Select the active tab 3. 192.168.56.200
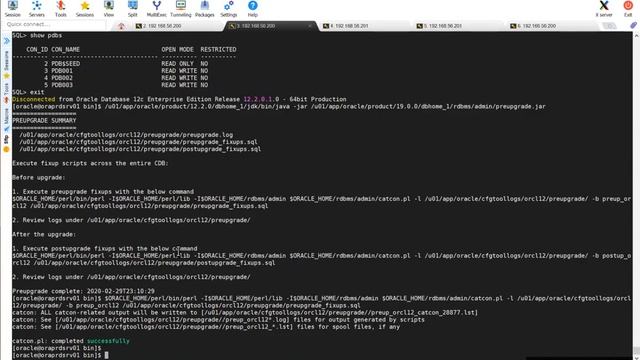The height and width of the screenshot is (360, 640). click(256, 26)
